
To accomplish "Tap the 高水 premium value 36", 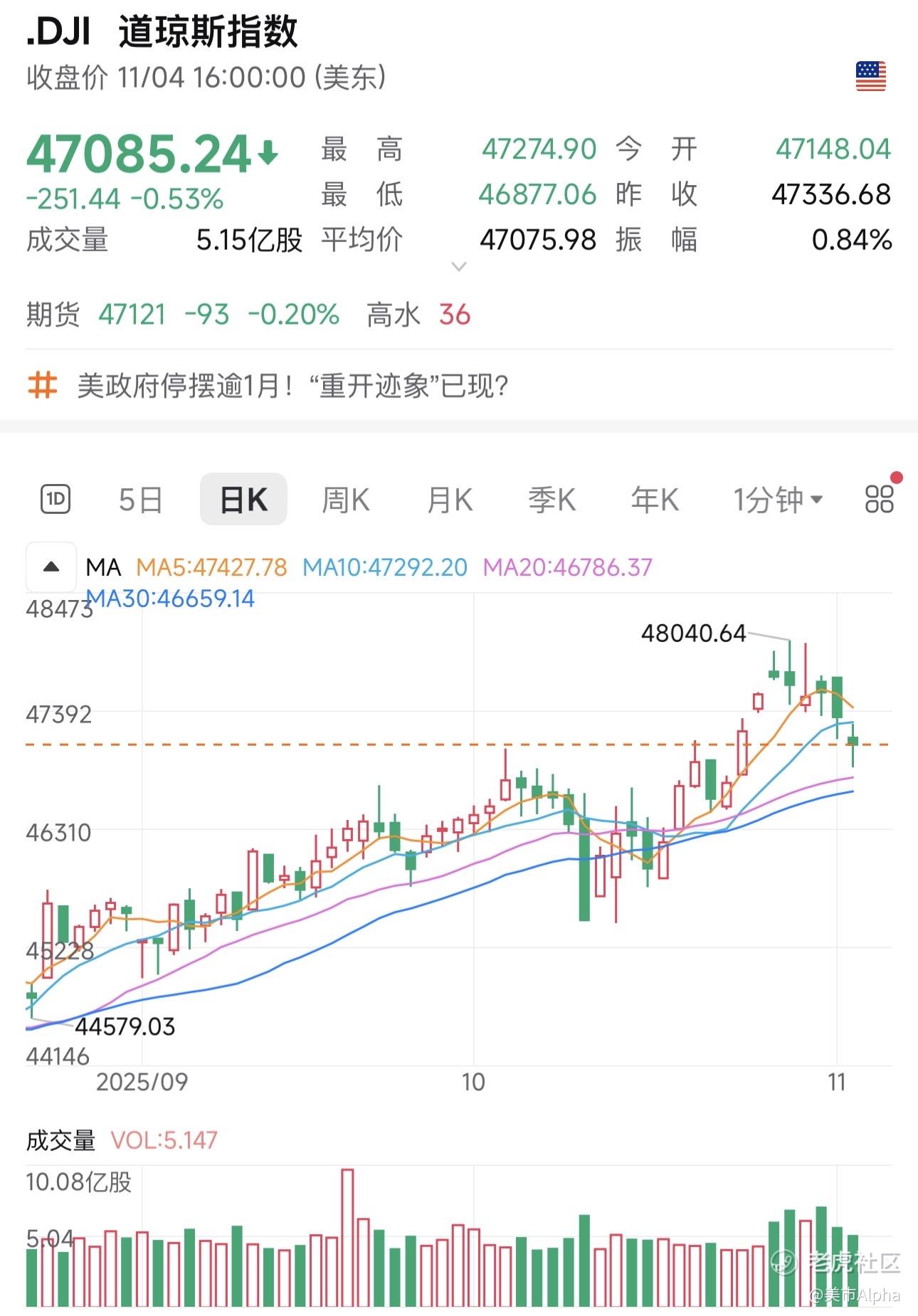I will tap(455, 314).
